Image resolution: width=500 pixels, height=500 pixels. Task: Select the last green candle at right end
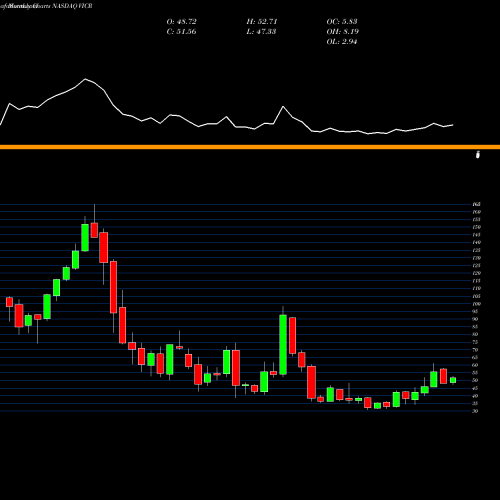click(x=453, y=380)
